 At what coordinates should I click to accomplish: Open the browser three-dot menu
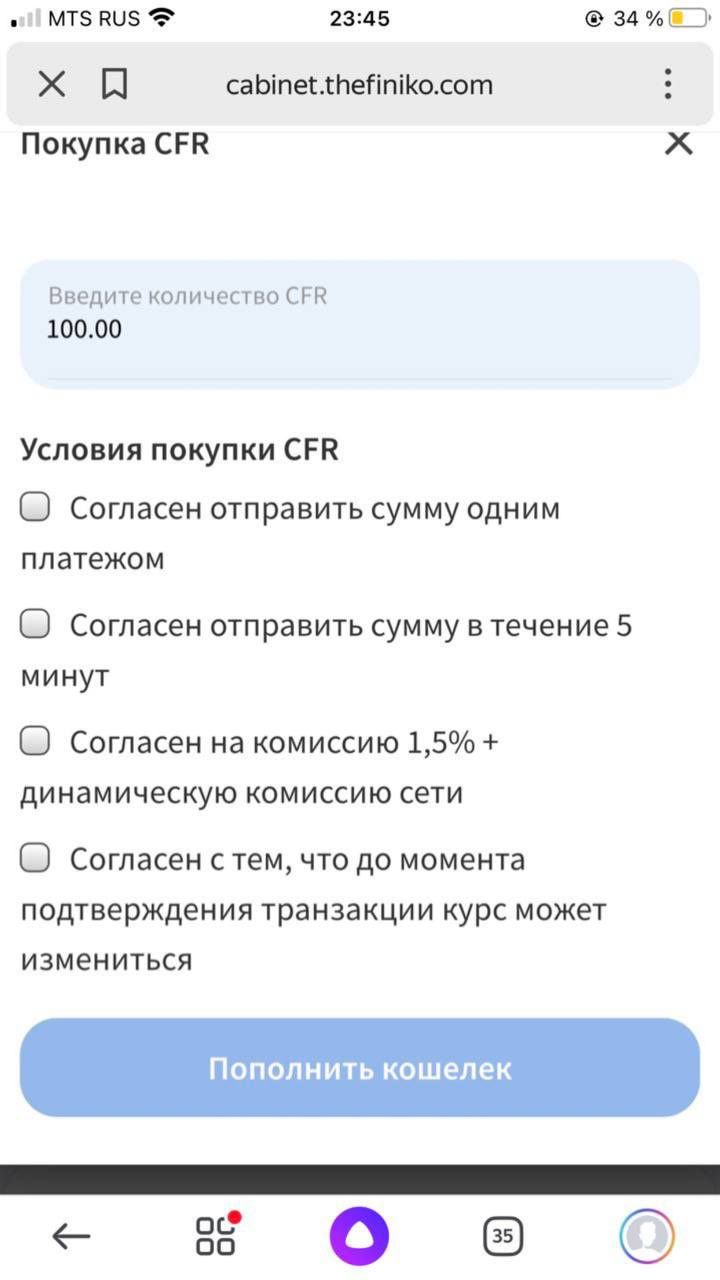(668, 85)
